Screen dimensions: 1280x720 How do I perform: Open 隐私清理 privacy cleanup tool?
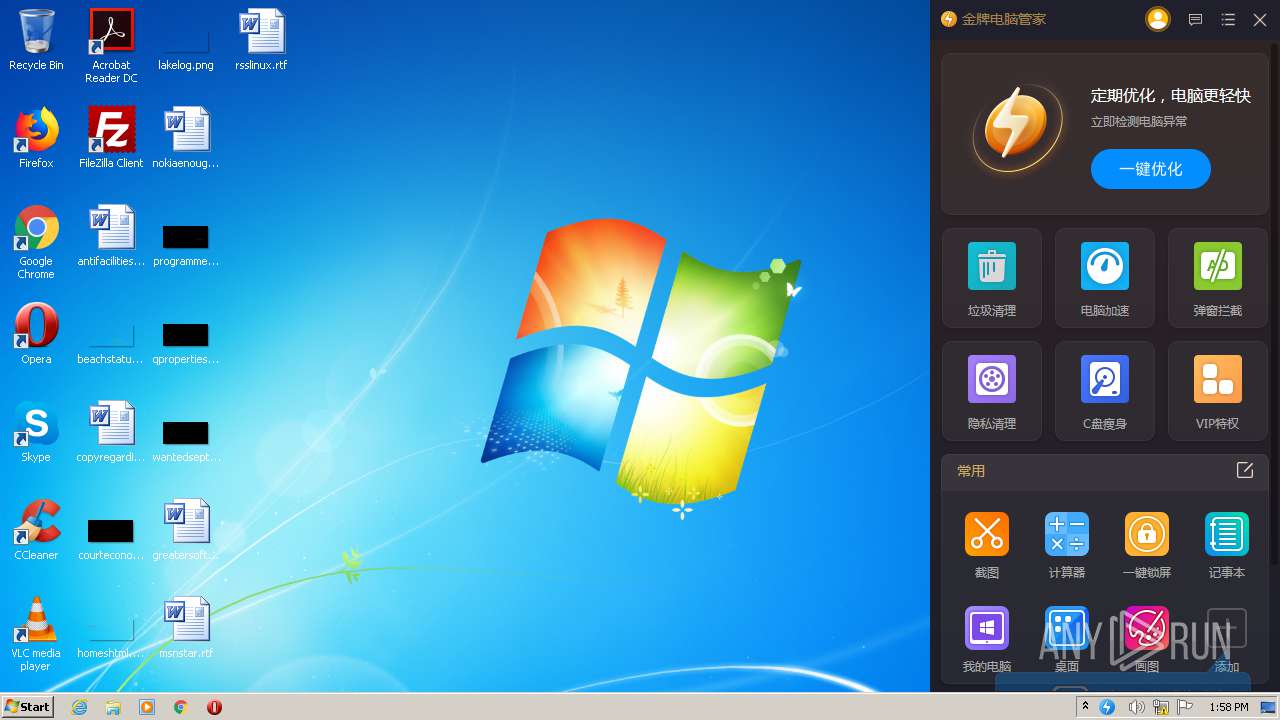click(991, 391)
